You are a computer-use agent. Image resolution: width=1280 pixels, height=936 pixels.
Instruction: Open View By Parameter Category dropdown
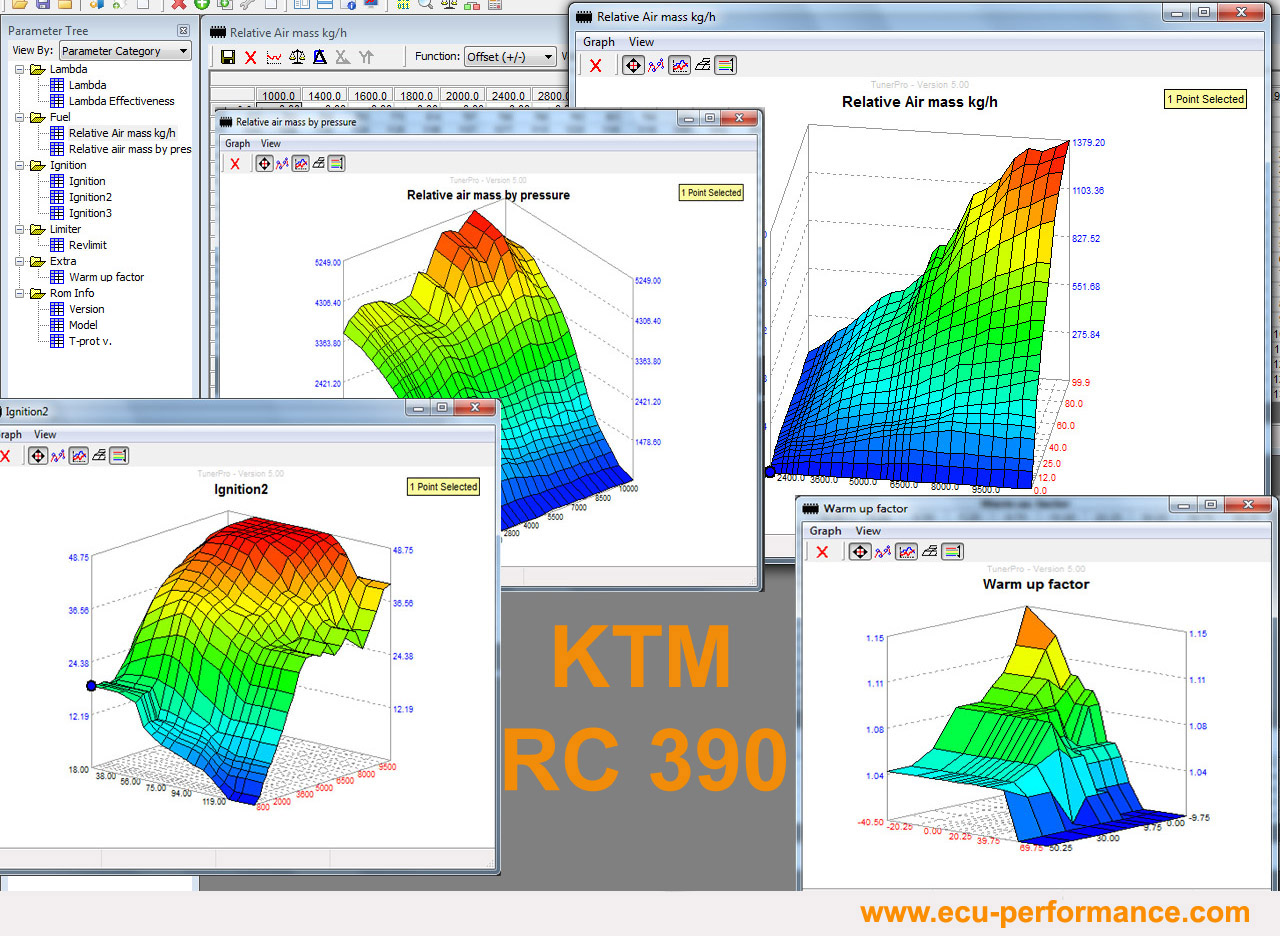pyautogui.click(x=125, y=51)
